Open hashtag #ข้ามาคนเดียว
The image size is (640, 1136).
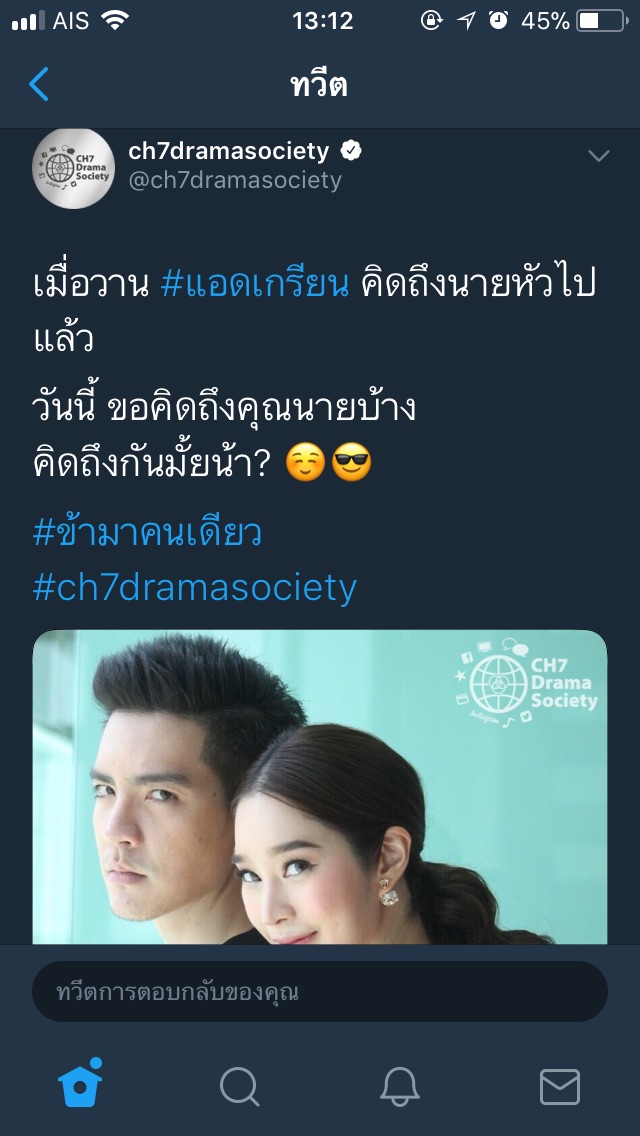click(147, 532)
